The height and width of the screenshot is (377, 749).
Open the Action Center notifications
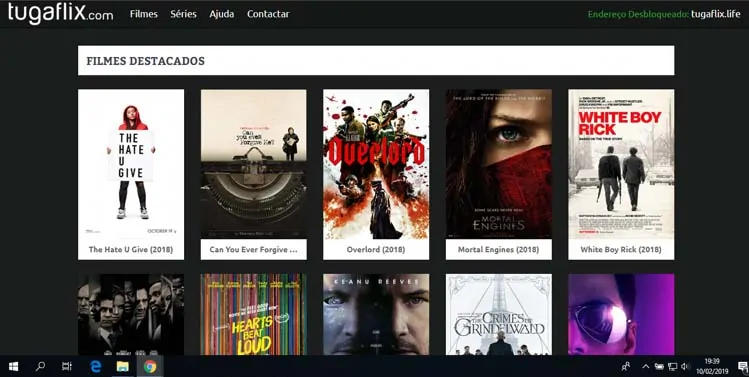tap(742, 366)
